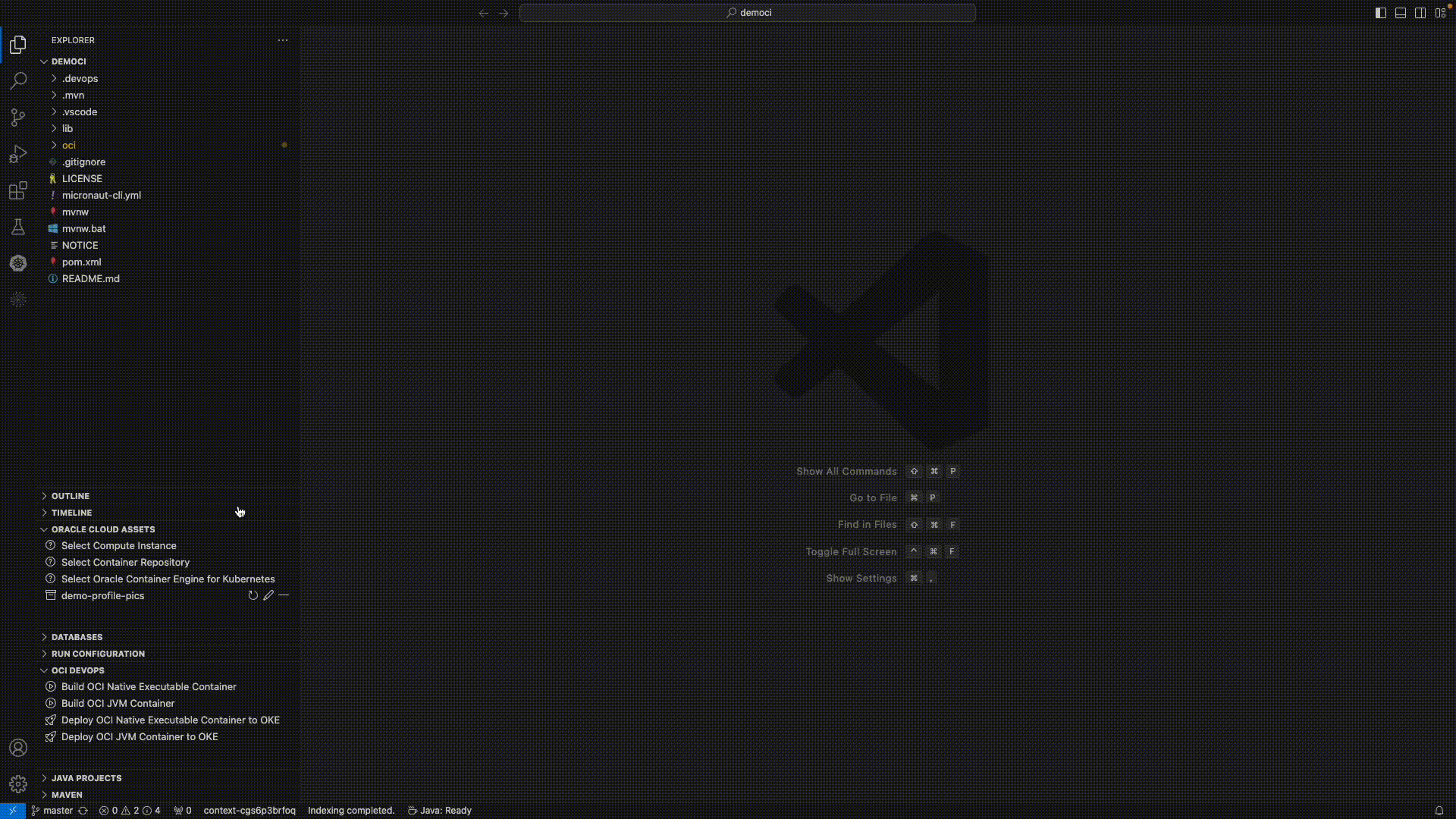
Task: Open the Search view in activity bar
Action: (18, 81)
